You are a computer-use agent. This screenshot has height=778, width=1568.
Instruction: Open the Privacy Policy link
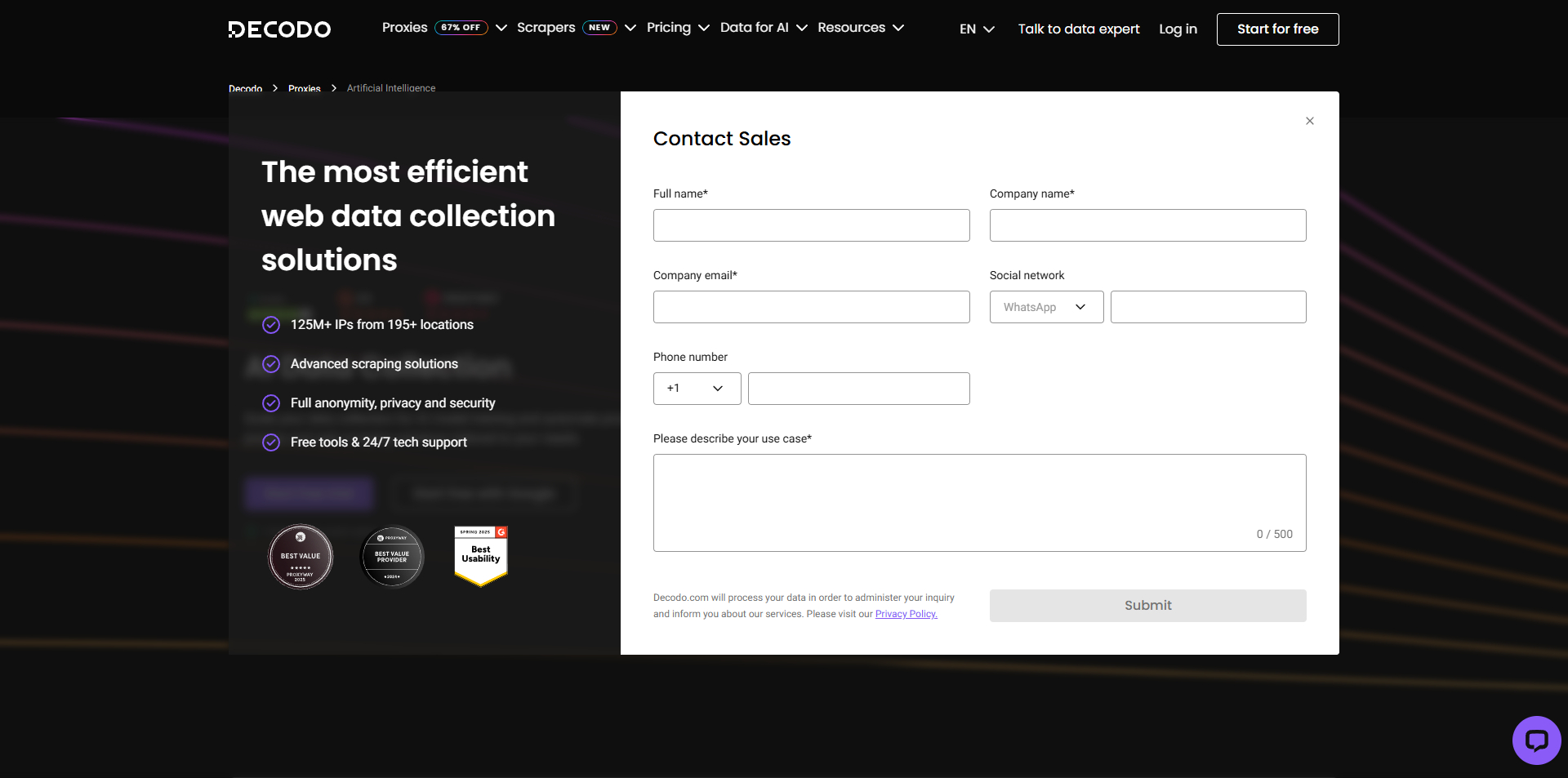coord(906,613)
